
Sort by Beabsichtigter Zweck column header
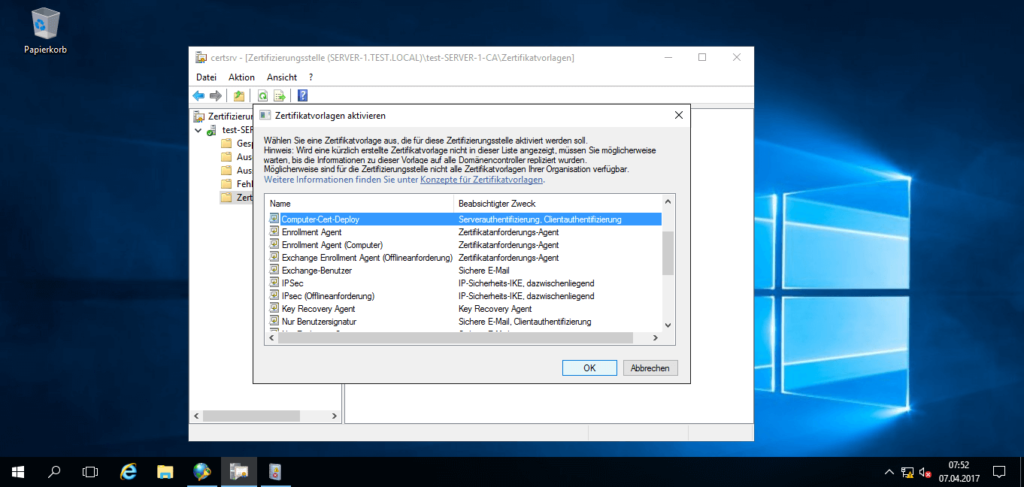click(x=558, y=204)
